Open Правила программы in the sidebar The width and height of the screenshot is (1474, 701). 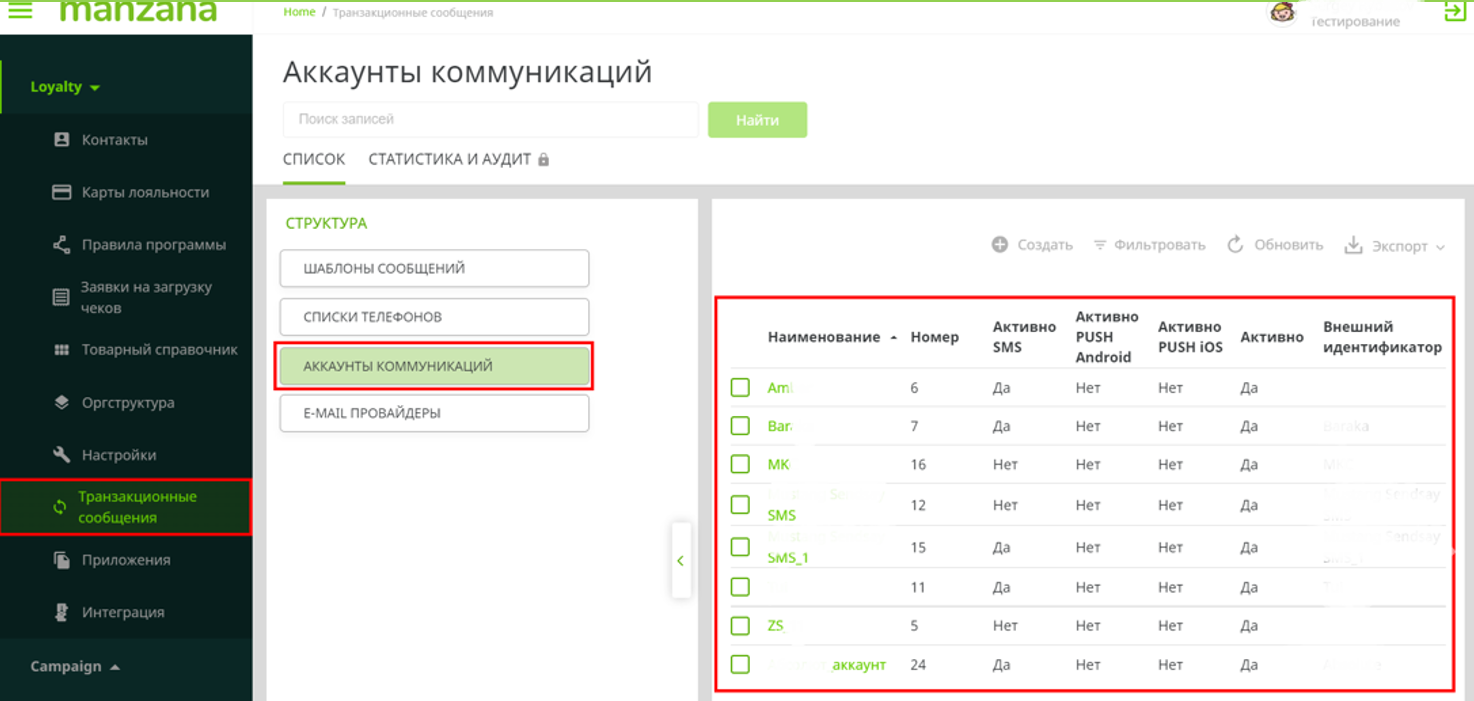point(153,245)
